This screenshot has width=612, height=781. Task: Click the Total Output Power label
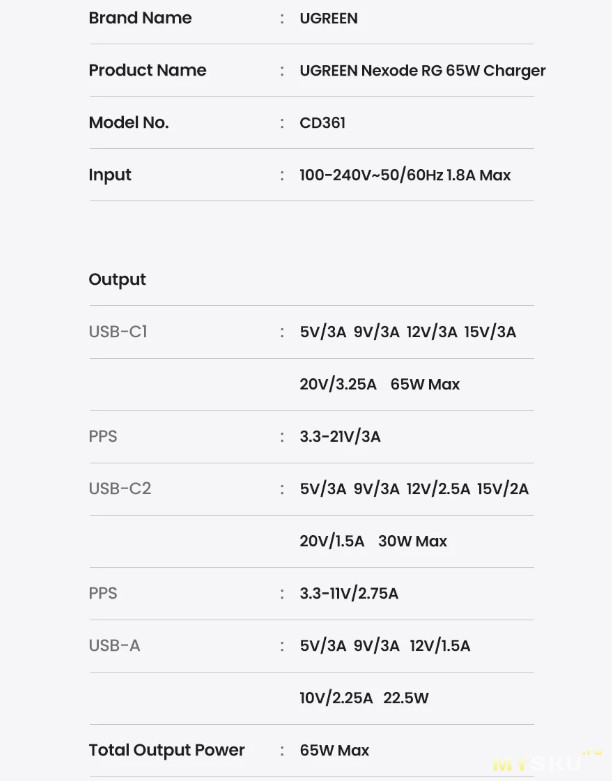pos(166,750)
